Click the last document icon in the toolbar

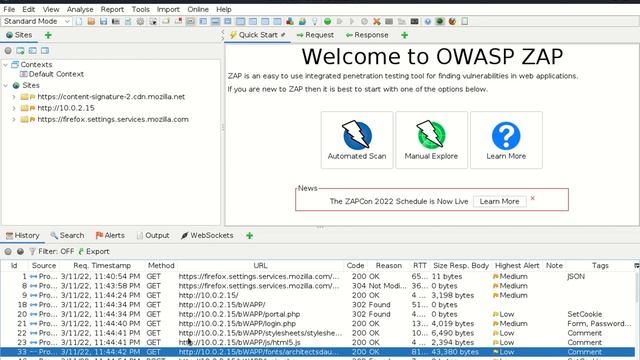(464, 21)
